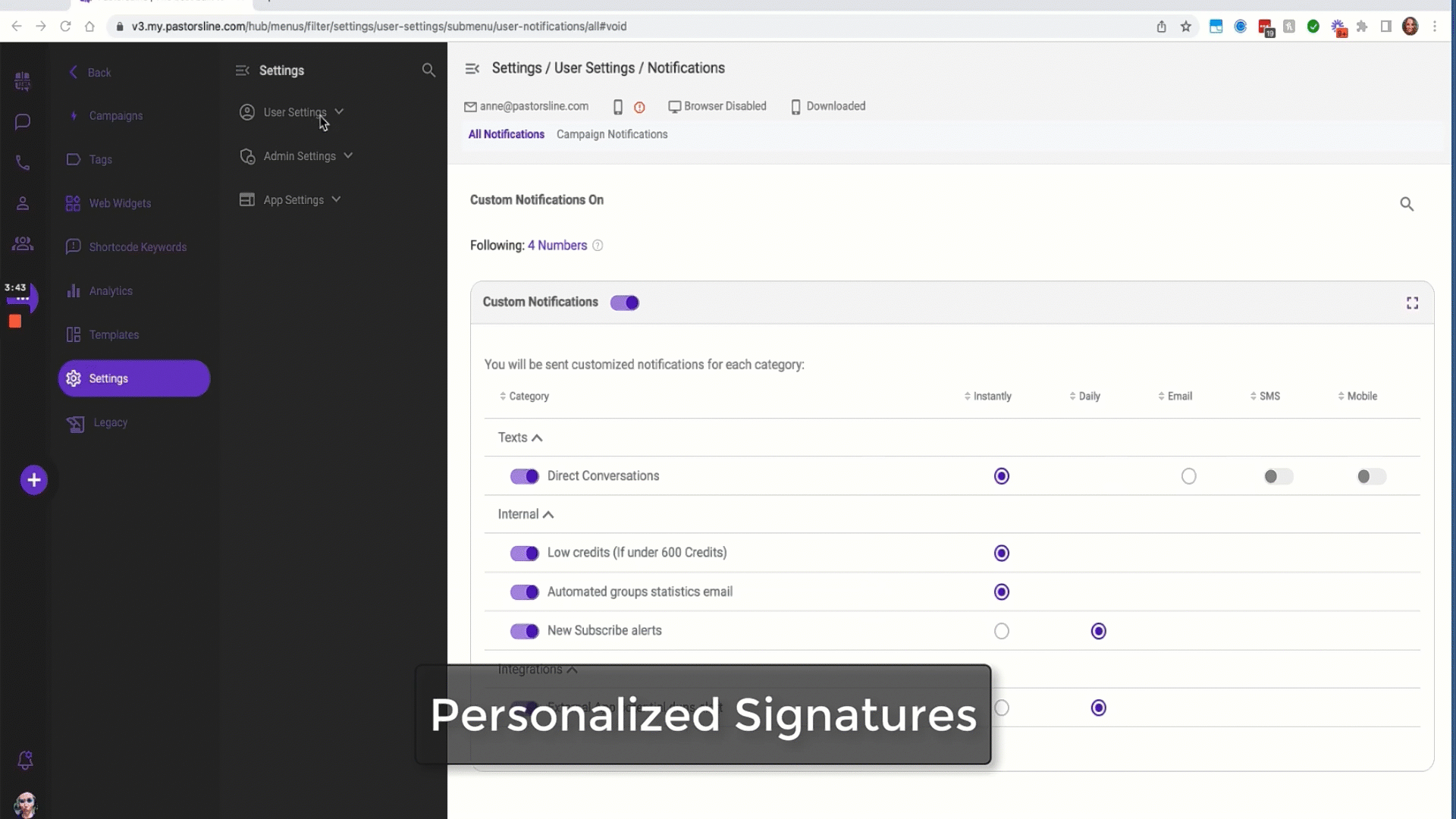The width and height of the screenshot is (1456, 819).
Task: Click the browser home icon
Action: pos(89,27)
